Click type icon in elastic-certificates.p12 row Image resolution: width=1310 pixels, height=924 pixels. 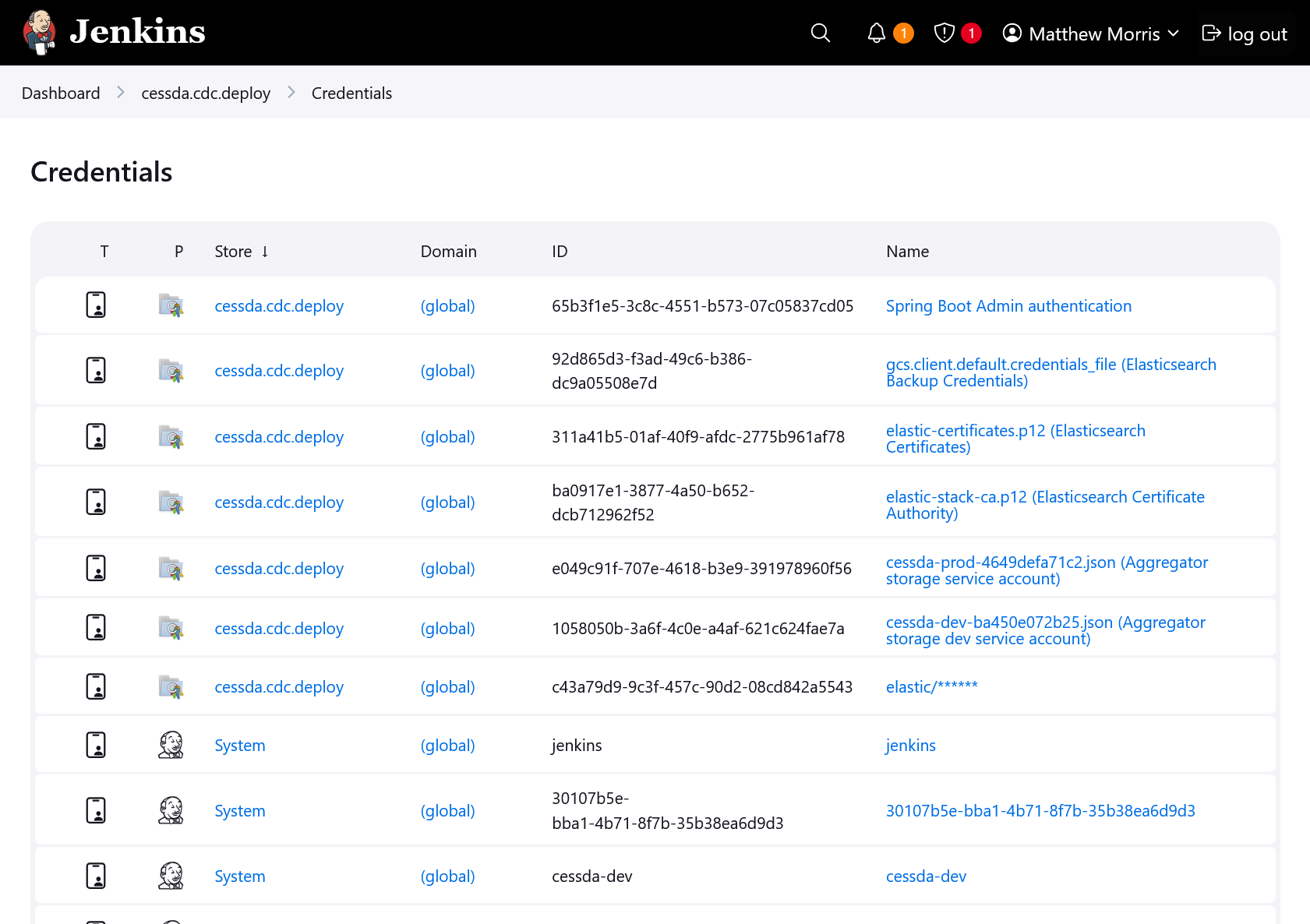pyautogui.click(x=96, y=436)
